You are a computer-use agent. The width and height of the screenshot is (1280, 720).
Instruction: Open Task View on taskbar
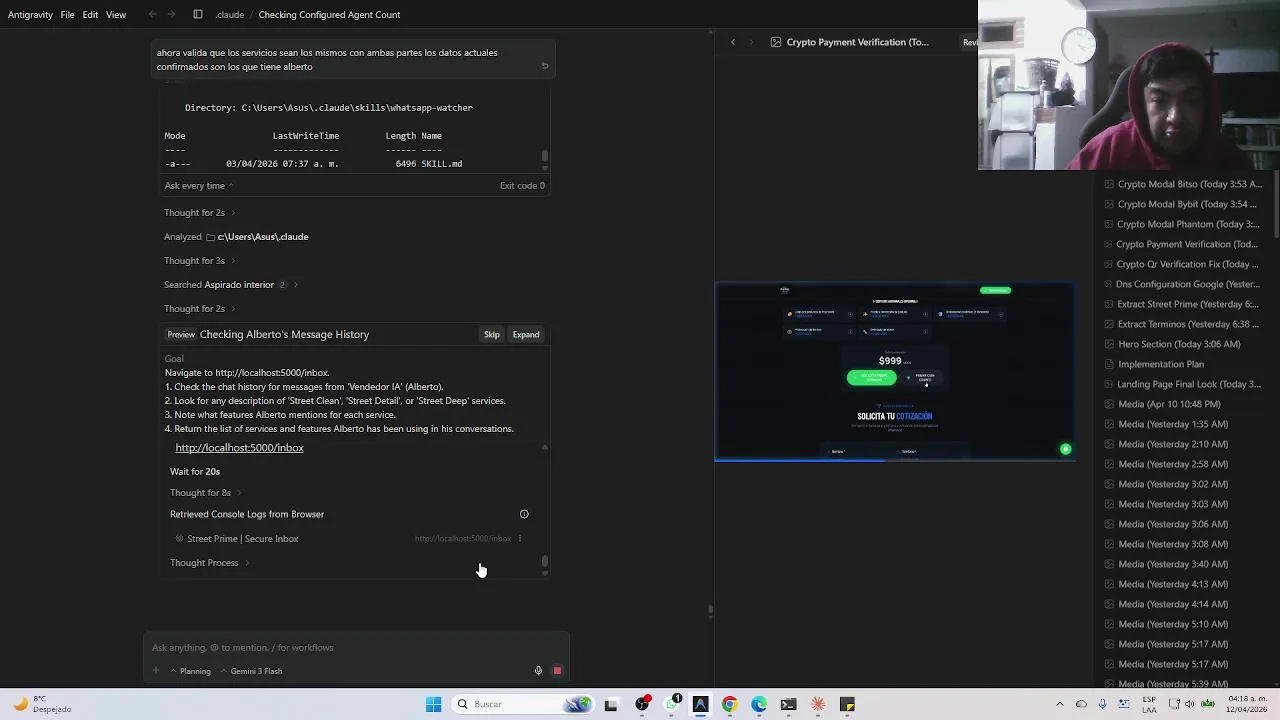point(611,704)
